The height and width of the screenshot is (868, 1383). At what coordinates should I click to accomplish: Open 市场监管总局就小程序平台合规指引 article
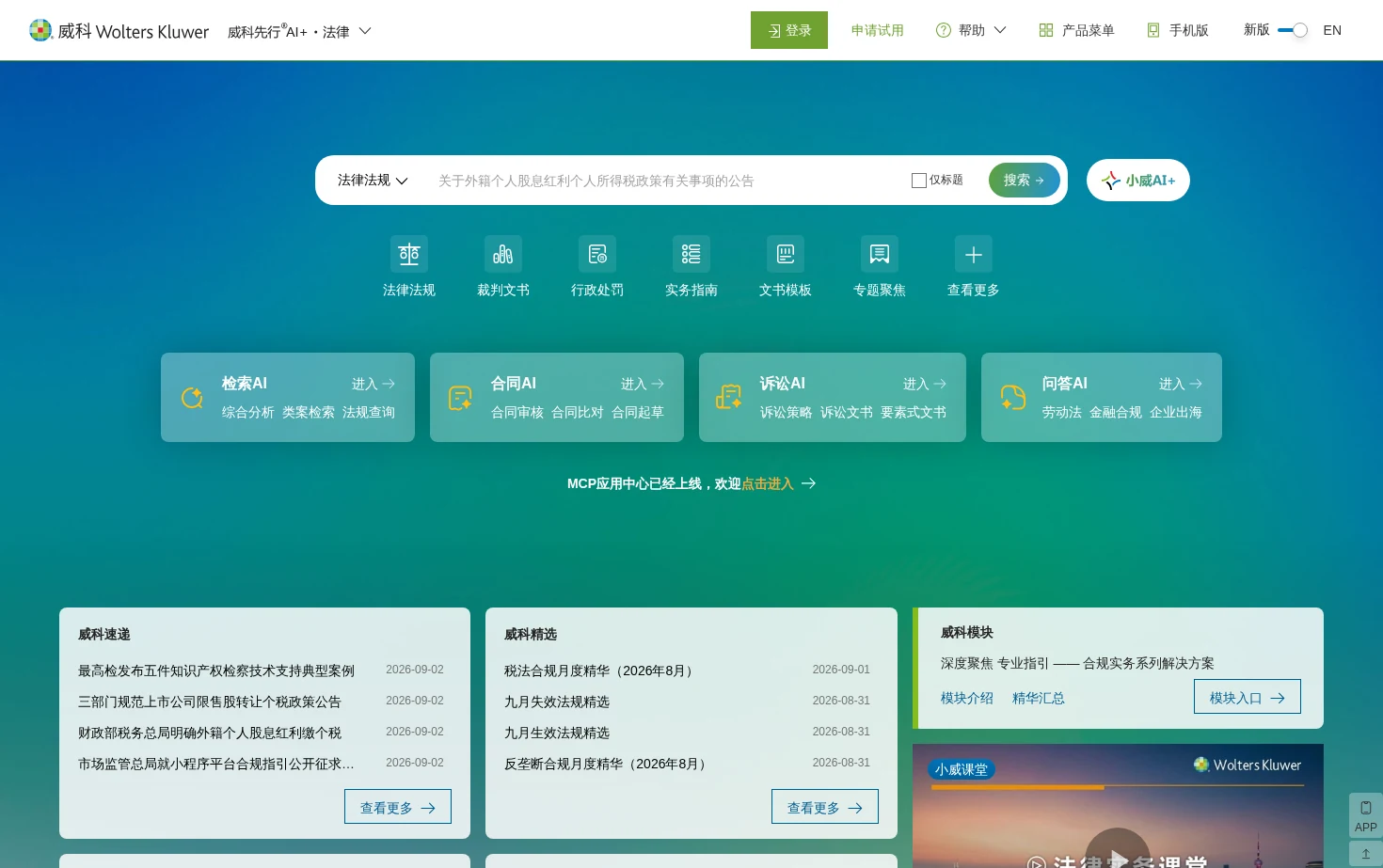pos(216,764)
